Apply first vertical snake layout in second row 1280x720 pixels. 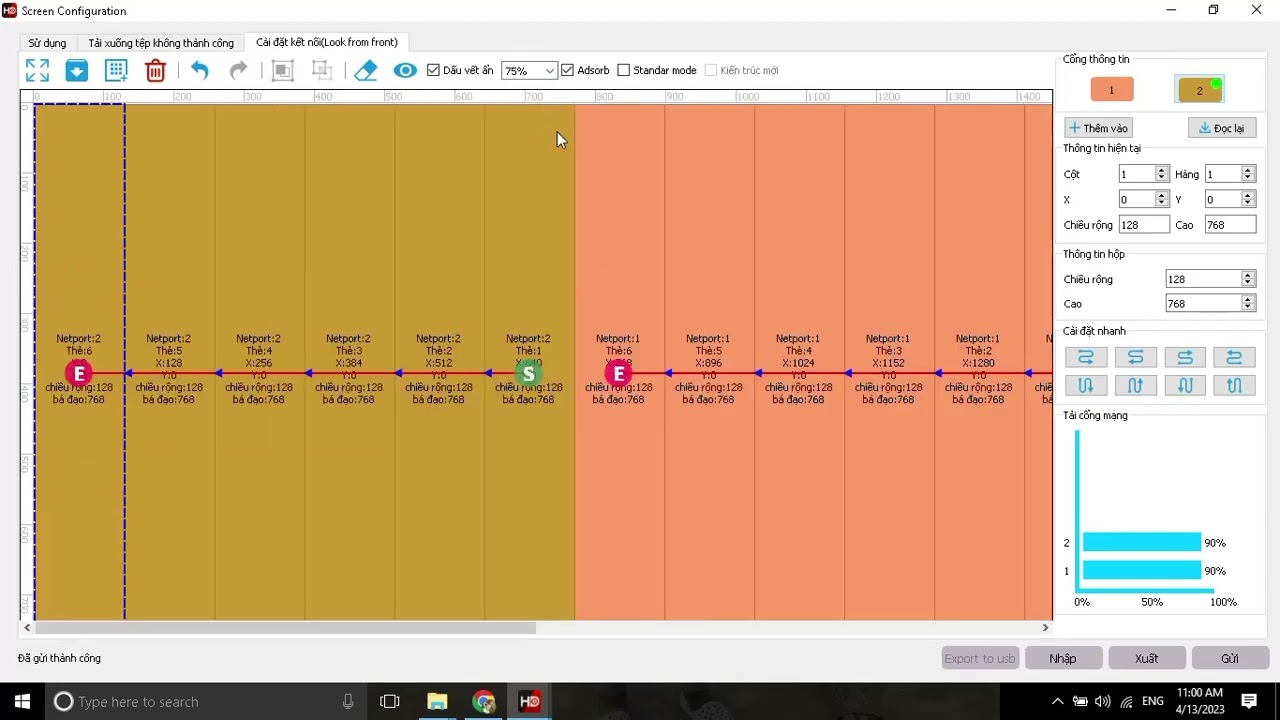point(1086,385)
